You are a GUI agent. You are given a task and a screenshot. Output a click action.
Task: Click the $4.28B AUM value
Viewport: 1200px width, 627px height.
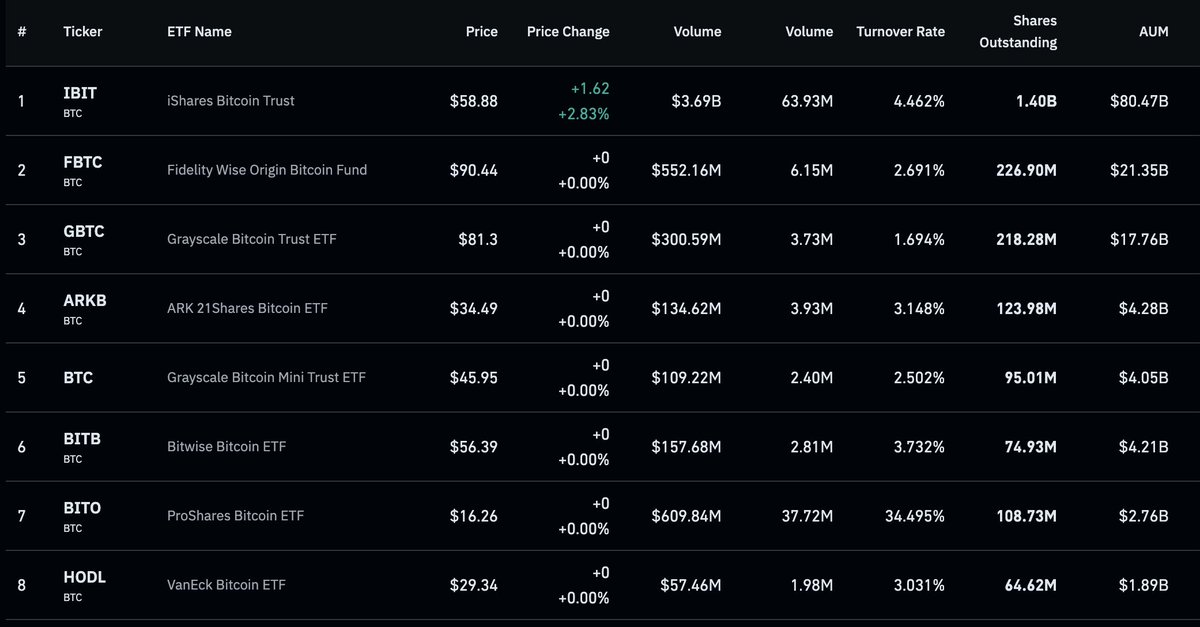click(x=1143, y=308)
